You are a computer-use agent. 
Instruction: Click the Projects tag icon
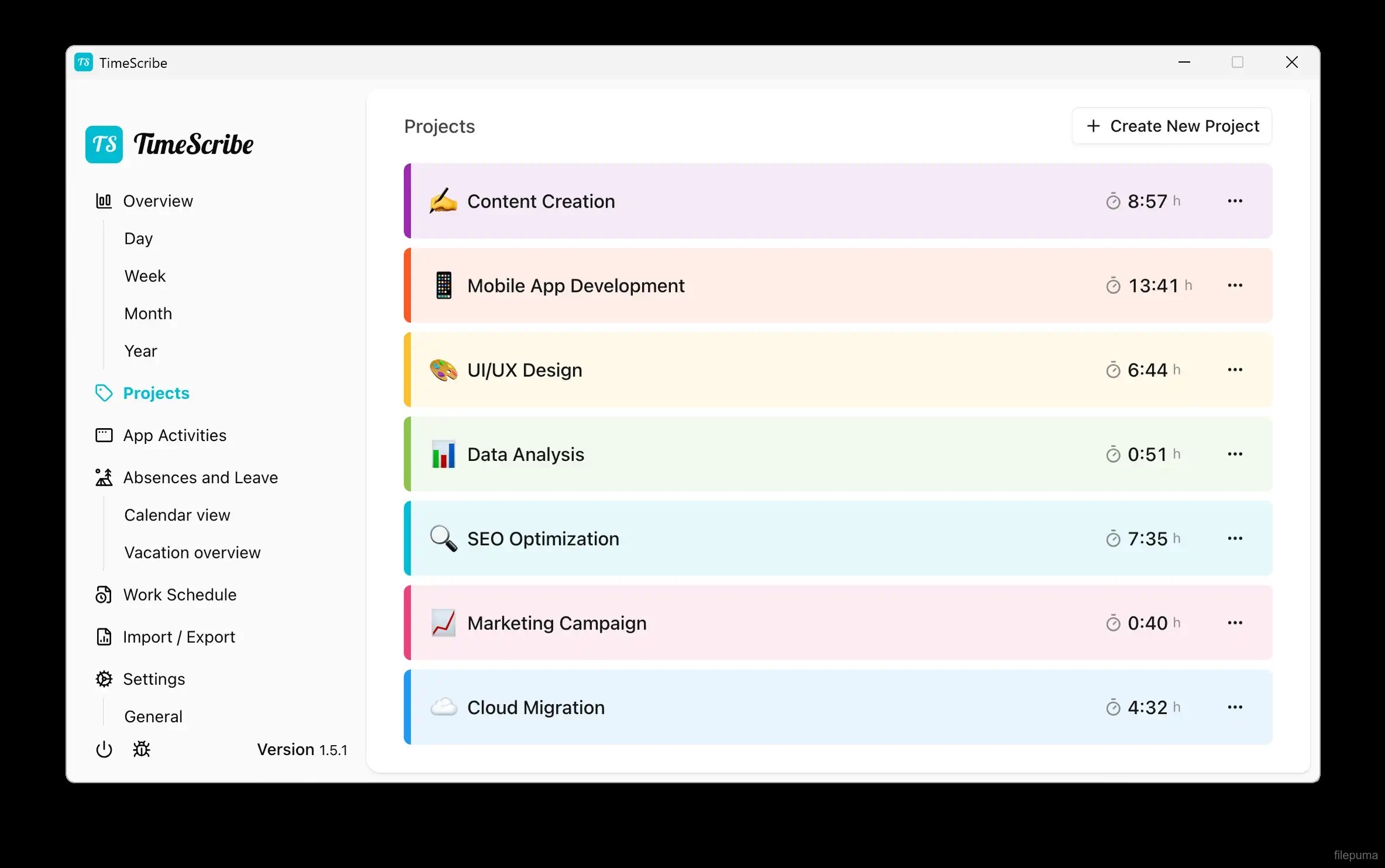(104, 393)
